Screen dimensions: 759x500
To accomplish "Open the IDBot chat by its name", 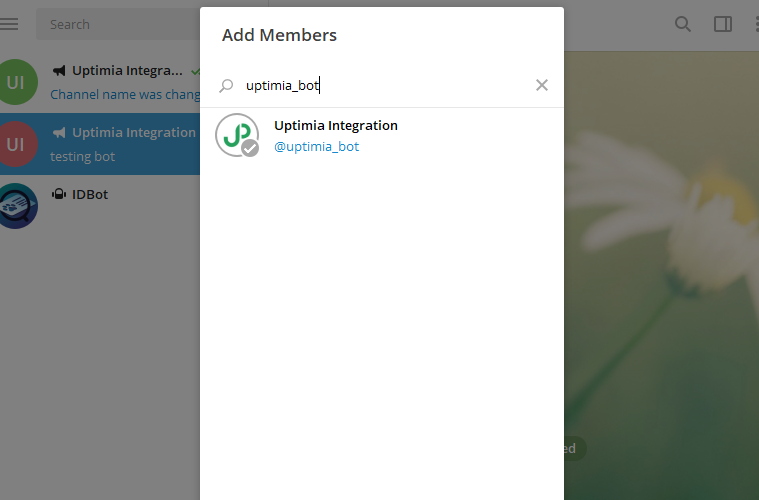I will point(90,195).
